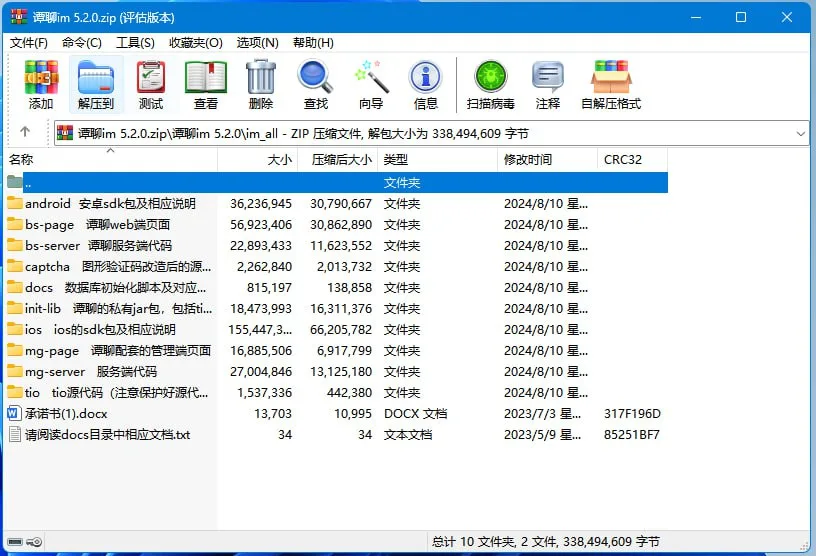816x556 pixels.
Task: Click the CRC32 value 85251BF7
Action: pyautogui.click(x=632, y=435)
